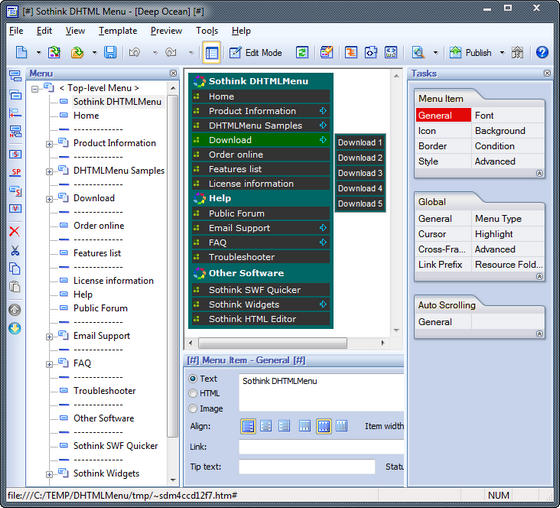Click the blue Help question mark icon
The width and height of the screenshot is (560, 508).
pyautogui.click(x=542, y=53)
